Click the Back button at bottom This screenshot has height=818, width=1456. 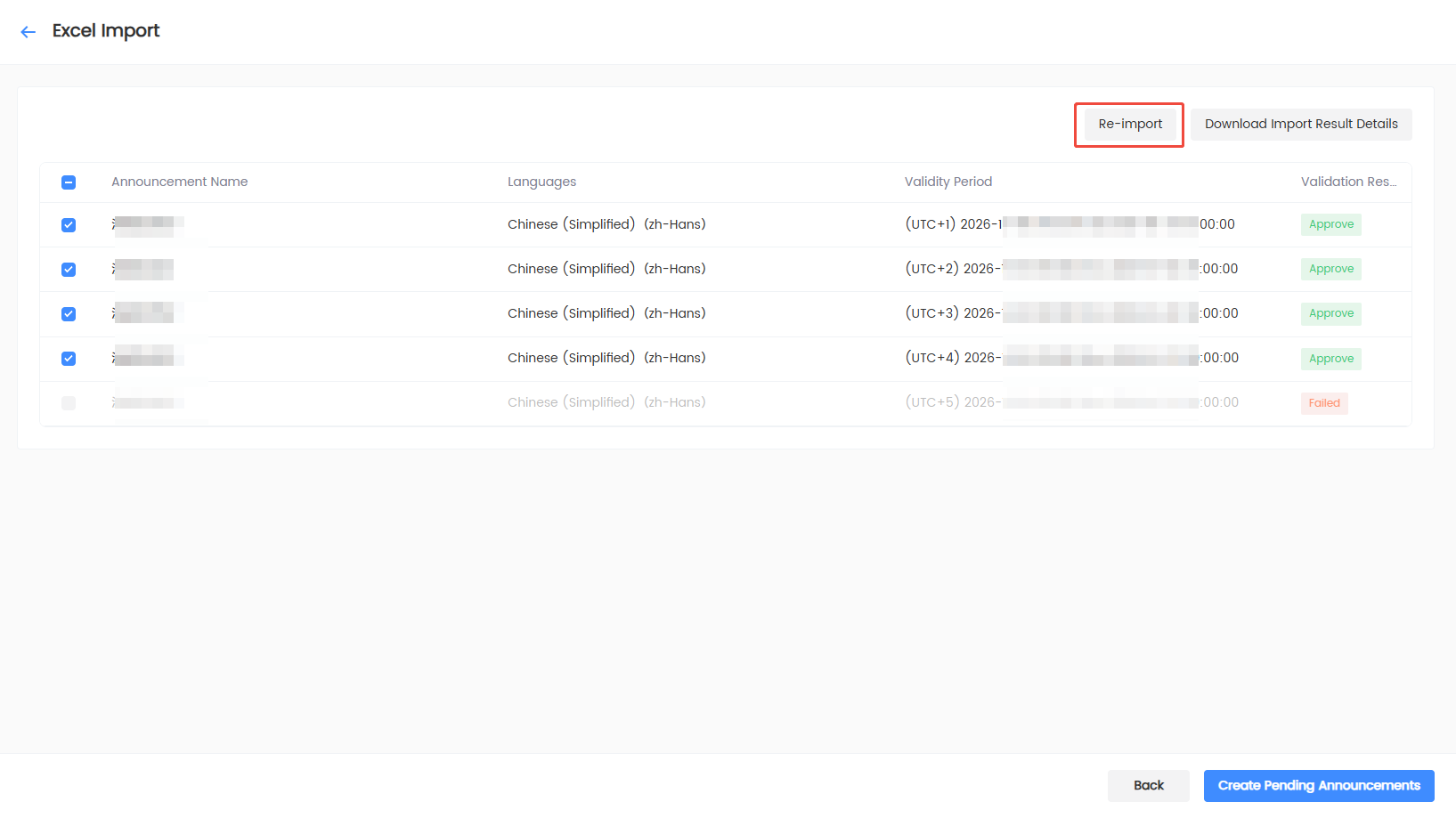tap(1148, 785)
